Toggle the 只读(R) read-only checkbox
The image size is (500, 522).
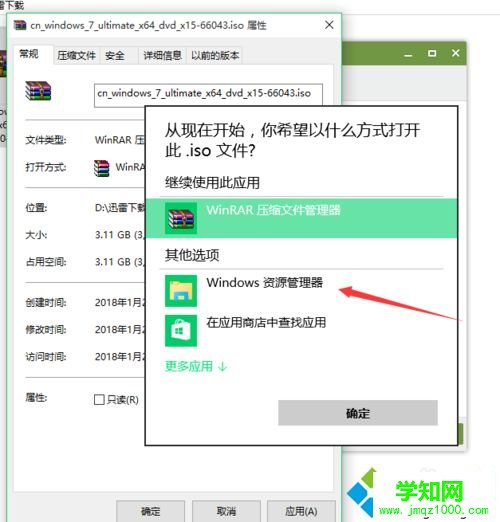(99, 399)
